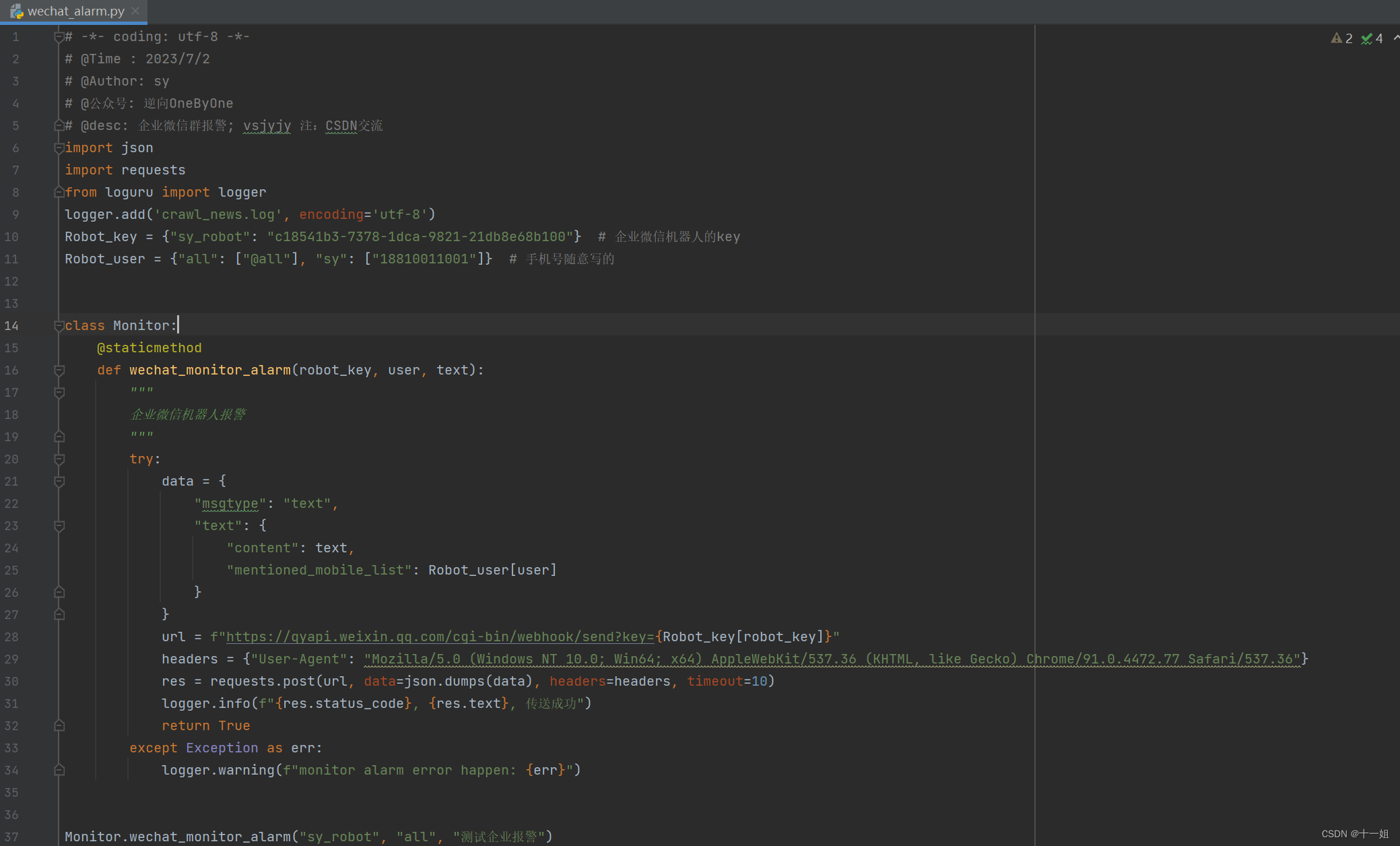Click the Python file icon on tab
The image size is (1400, 846).
click(x=16, y=11)
